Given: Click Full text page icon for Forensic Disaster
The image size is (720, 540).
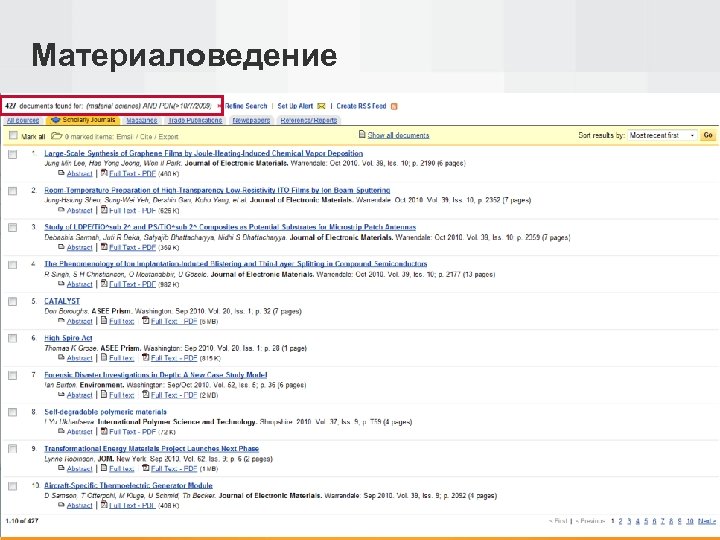Looking at the screenshot, I should coord(104,394).
